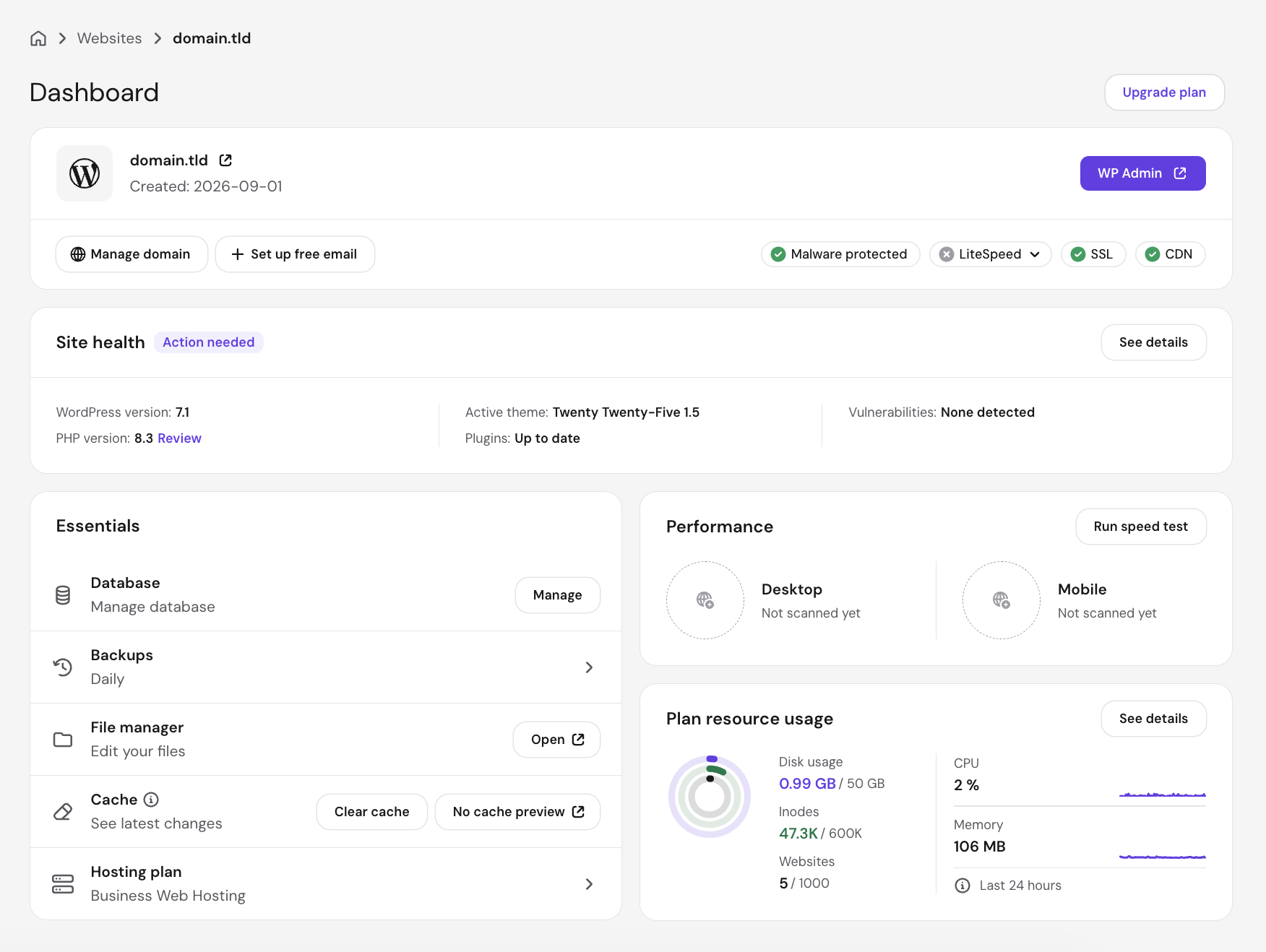The image size is (1266, 952).
Task: Manage the database
Action: pyautogui.click(x=557, y=595)
